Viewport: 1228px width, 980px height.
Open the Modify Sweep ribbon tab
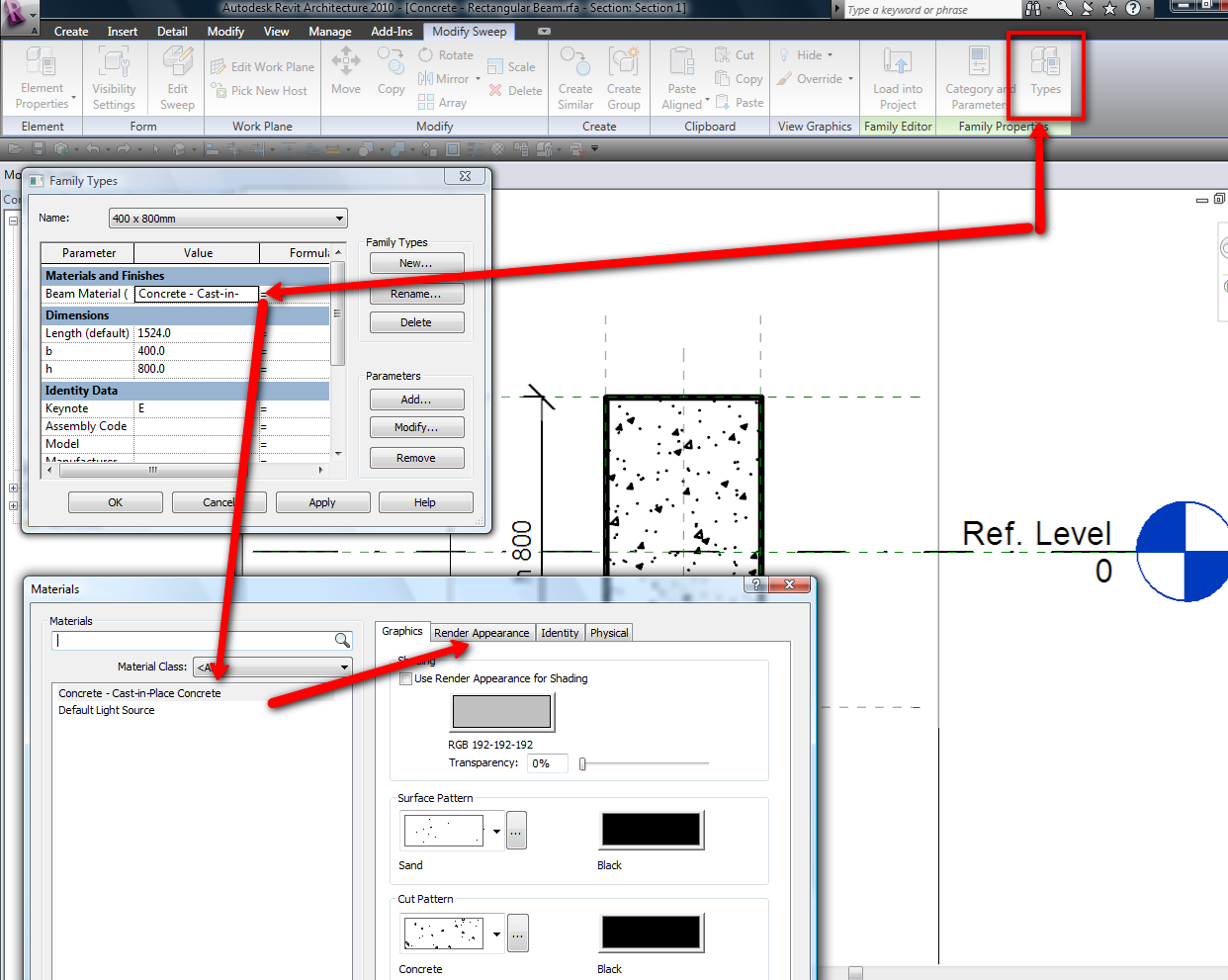point(470,32)
